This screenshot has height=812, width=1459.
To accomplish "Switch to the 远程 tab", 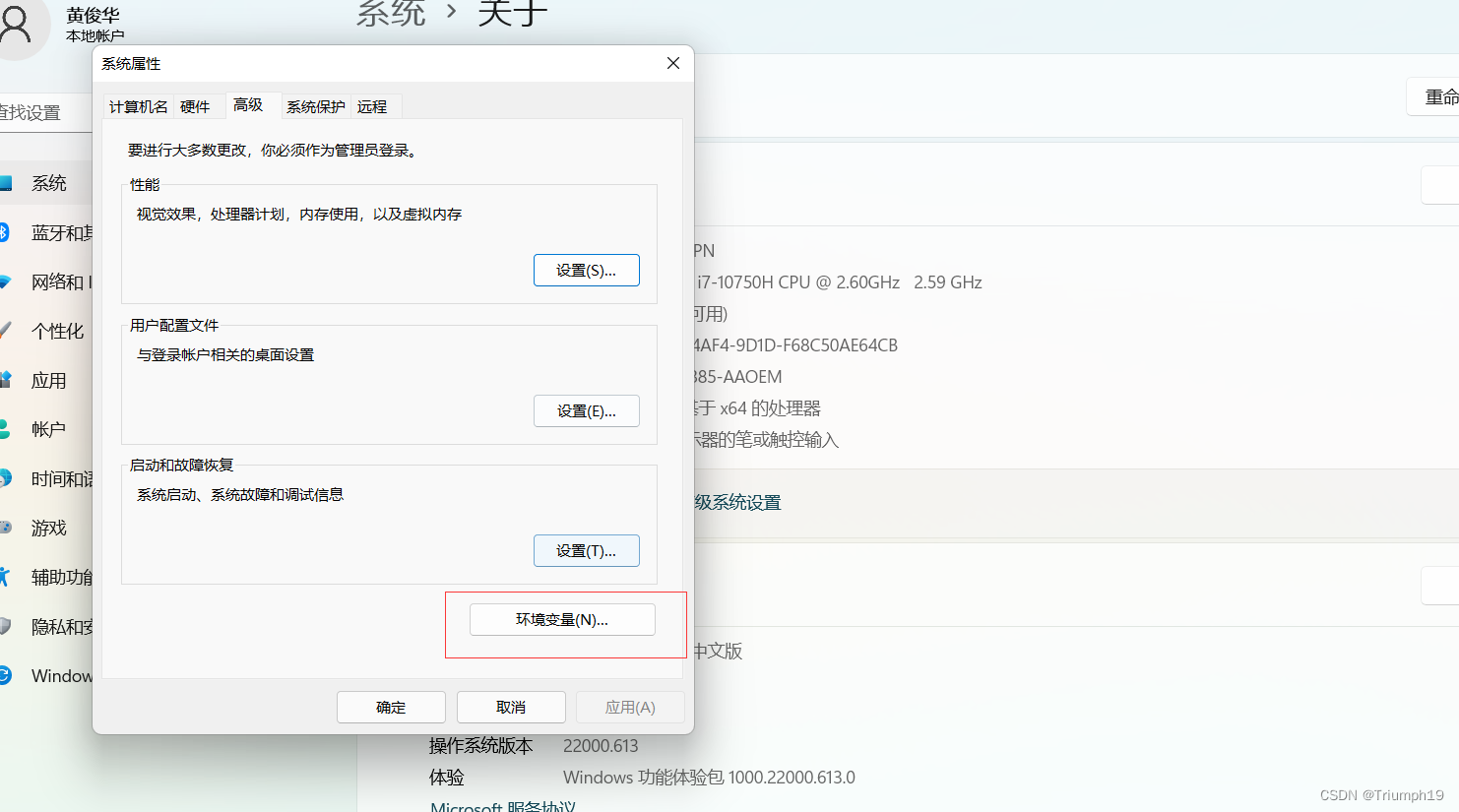I will [x=372, y=106].
